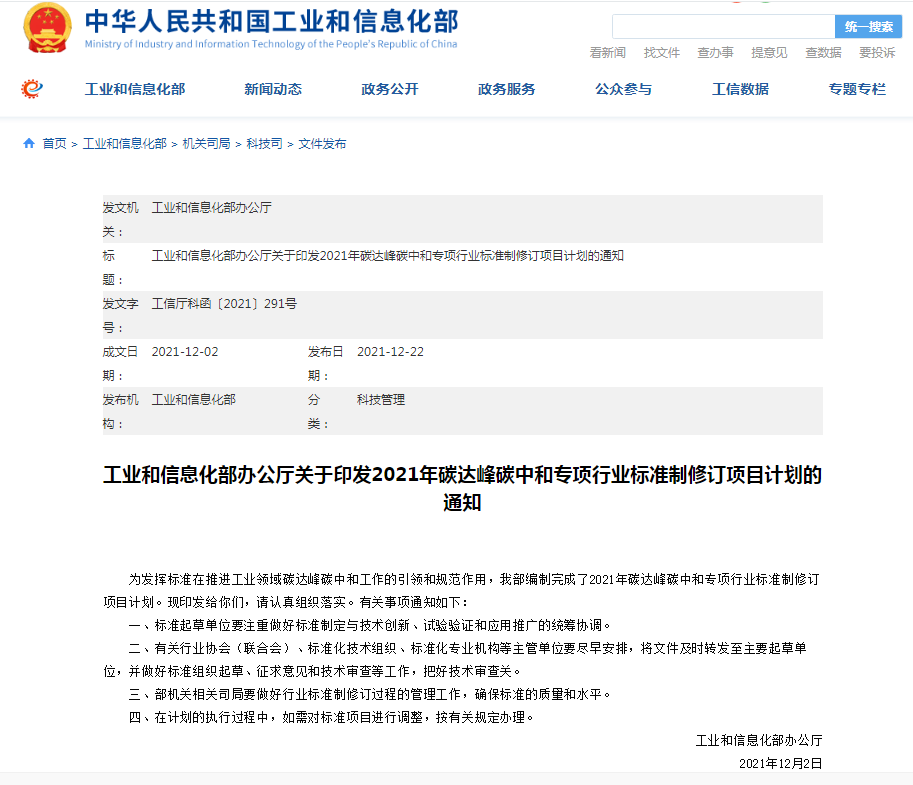Open the 新闻动态 navigation menu
913x785 pixels.
(272, 89)
